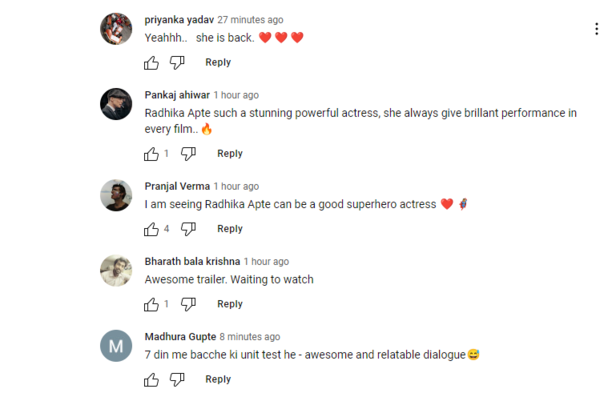This screenshot has width=616, height=401.
Task: Open priyanka yadav's profile picture
Action: (116, 29)
